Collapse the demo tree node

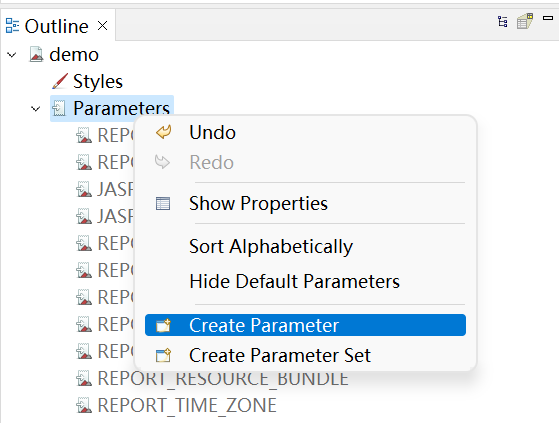pyautogui.click(x=12, y=55)
